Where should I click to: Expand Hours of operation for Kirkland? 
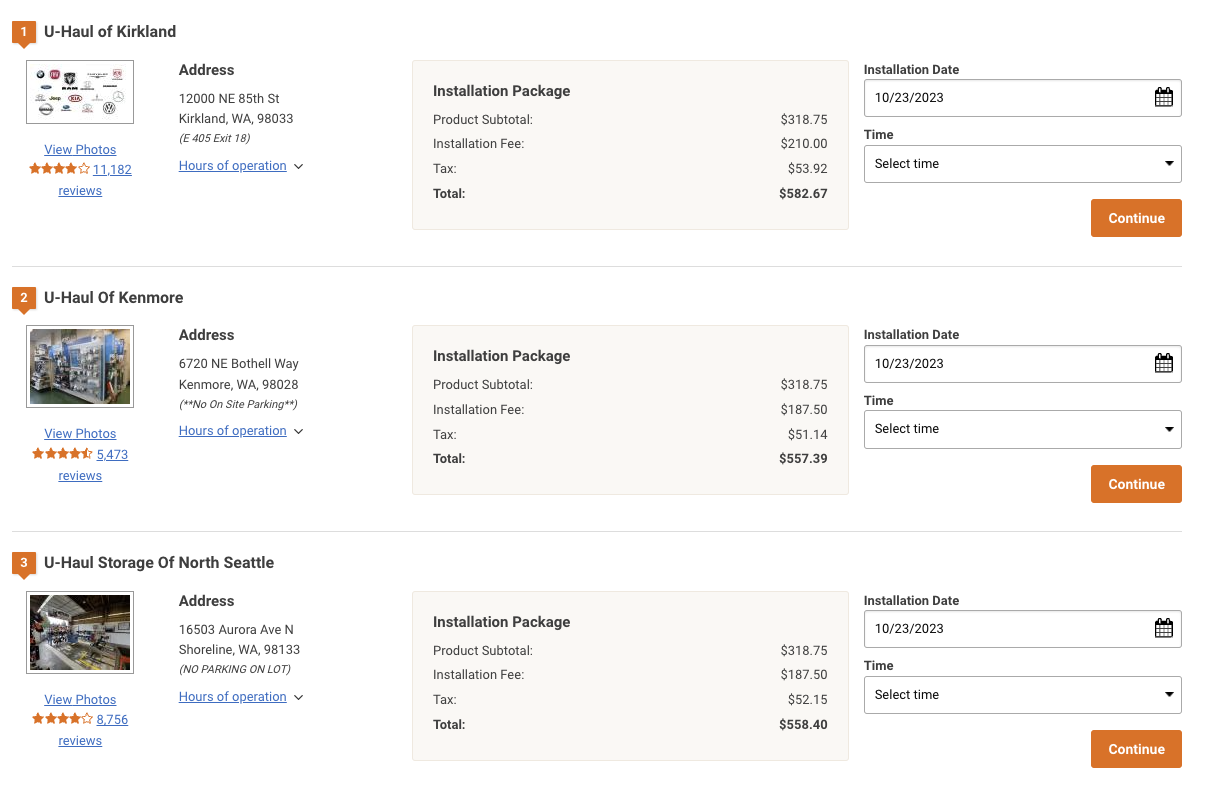pos(241,166)
